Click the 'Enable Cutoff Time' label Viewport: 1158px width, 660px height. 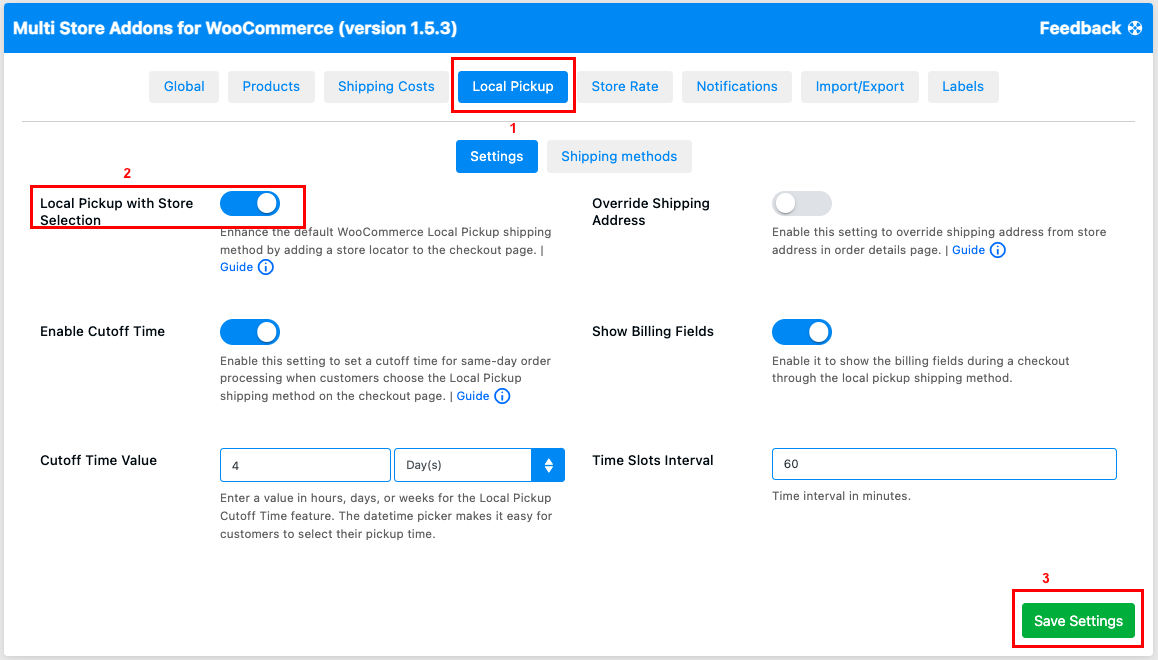(103, 331)
